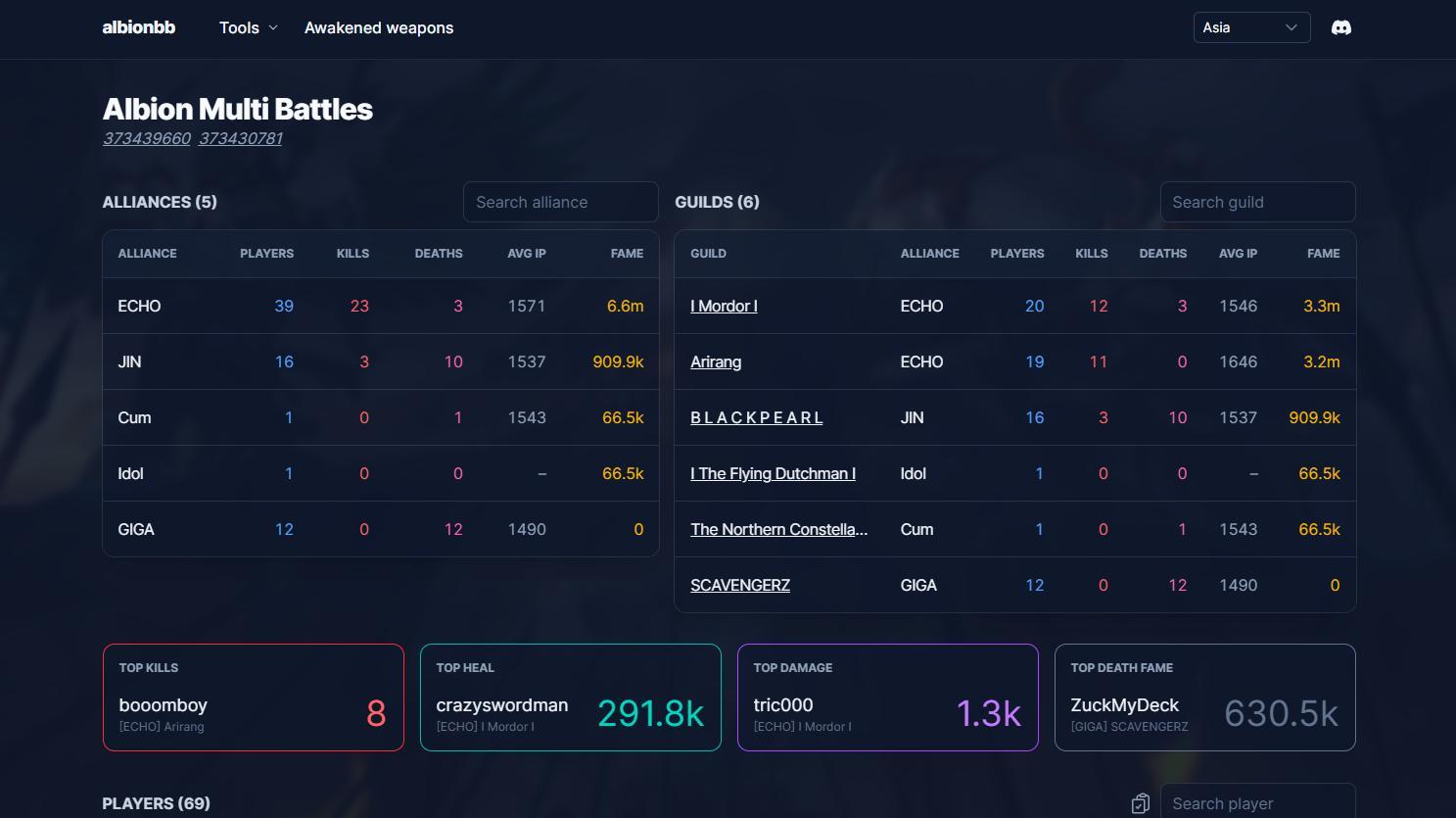
Task: Select the Top Kills booomboy card
Action: [x=254, y=698]
